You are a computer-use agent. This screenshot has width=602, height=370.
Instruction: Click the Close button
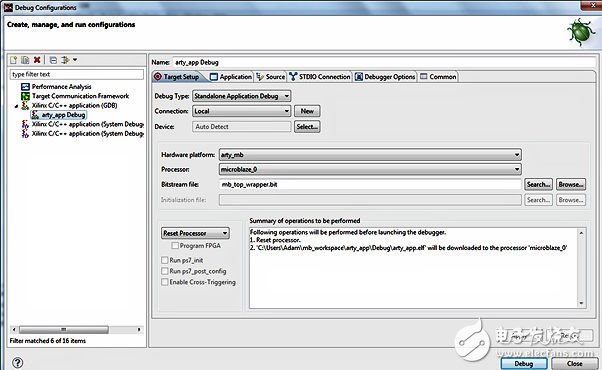click(x=574, y=363)
